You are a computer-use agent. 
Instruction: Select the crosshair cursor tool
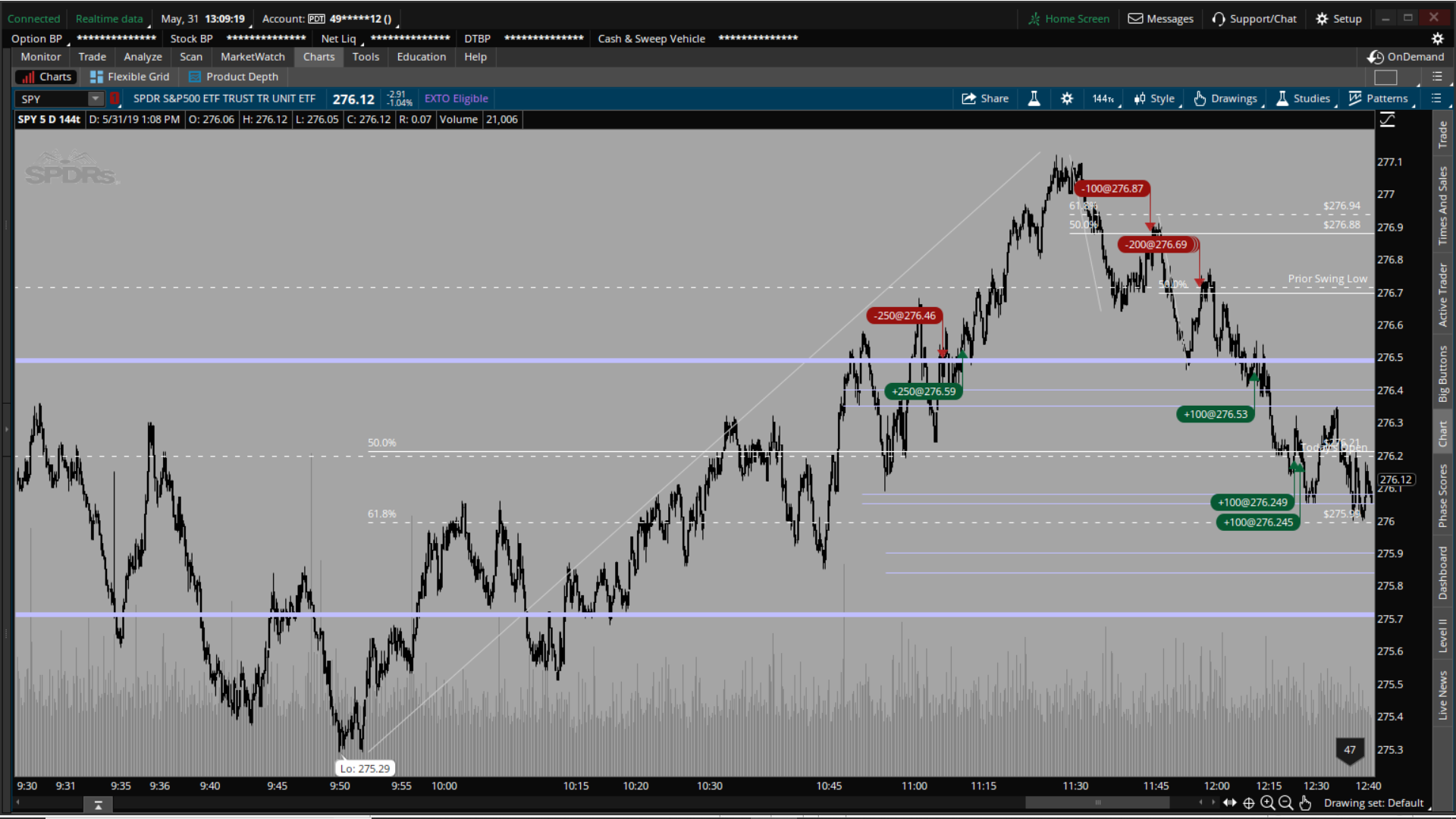click(1249, 803)
